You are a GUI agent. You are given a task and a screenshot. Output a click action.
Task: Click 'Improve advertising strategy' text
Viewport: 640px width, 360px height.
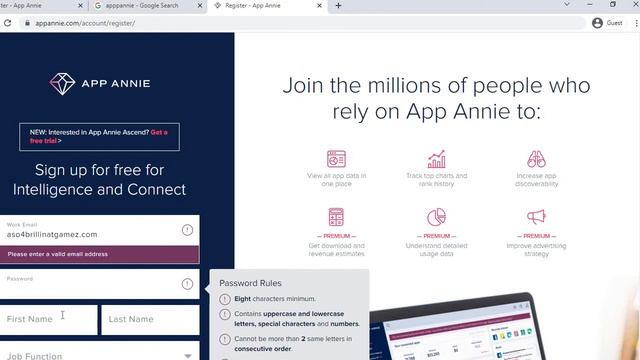point(536,250)
